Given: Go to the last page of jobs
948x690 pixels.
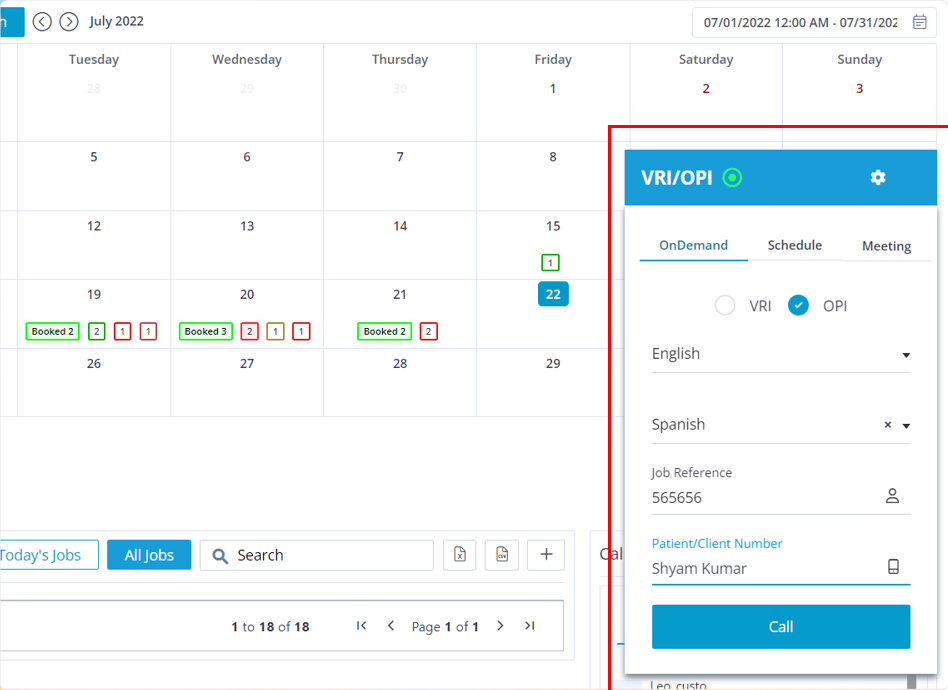Looking at the screenshot, I should coord(530,626).
